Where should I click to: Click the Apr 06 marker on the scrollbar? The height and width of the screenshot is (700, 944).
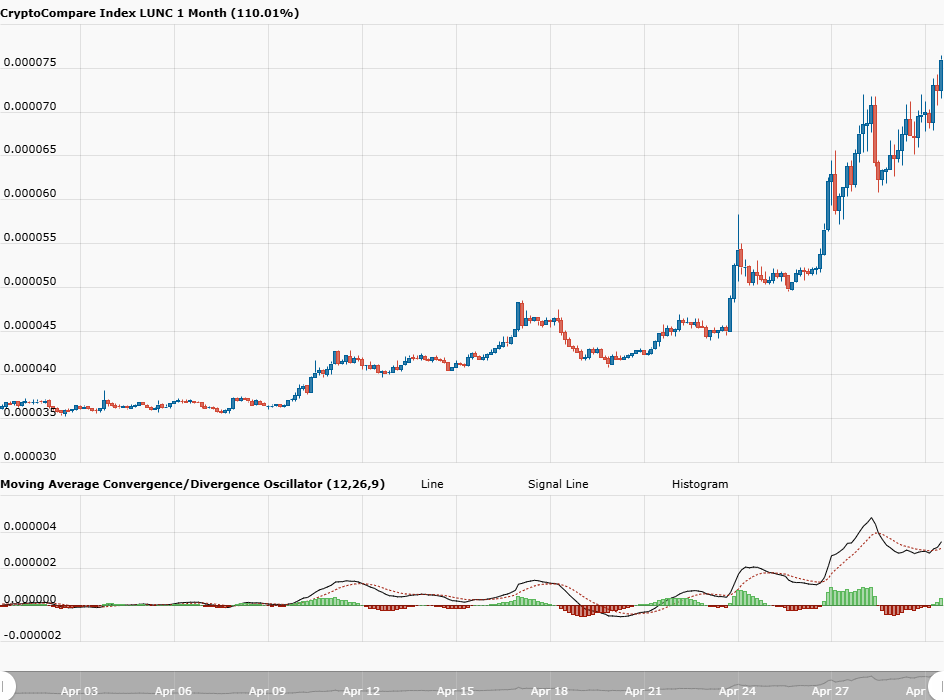(173, 691)
